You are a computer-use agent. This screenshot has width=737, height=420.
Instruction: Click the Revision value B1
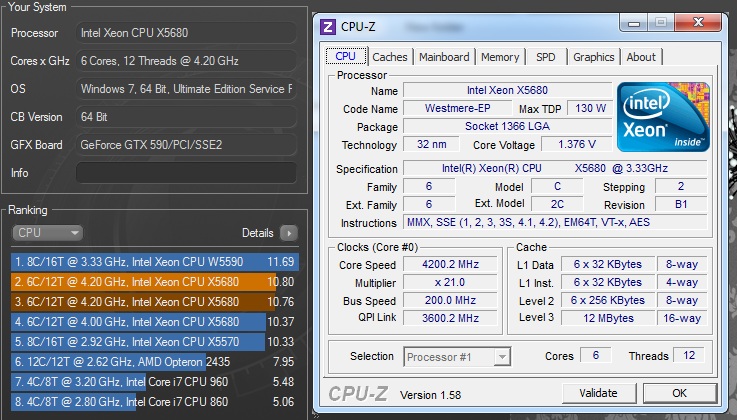click(x=681, y=204)
